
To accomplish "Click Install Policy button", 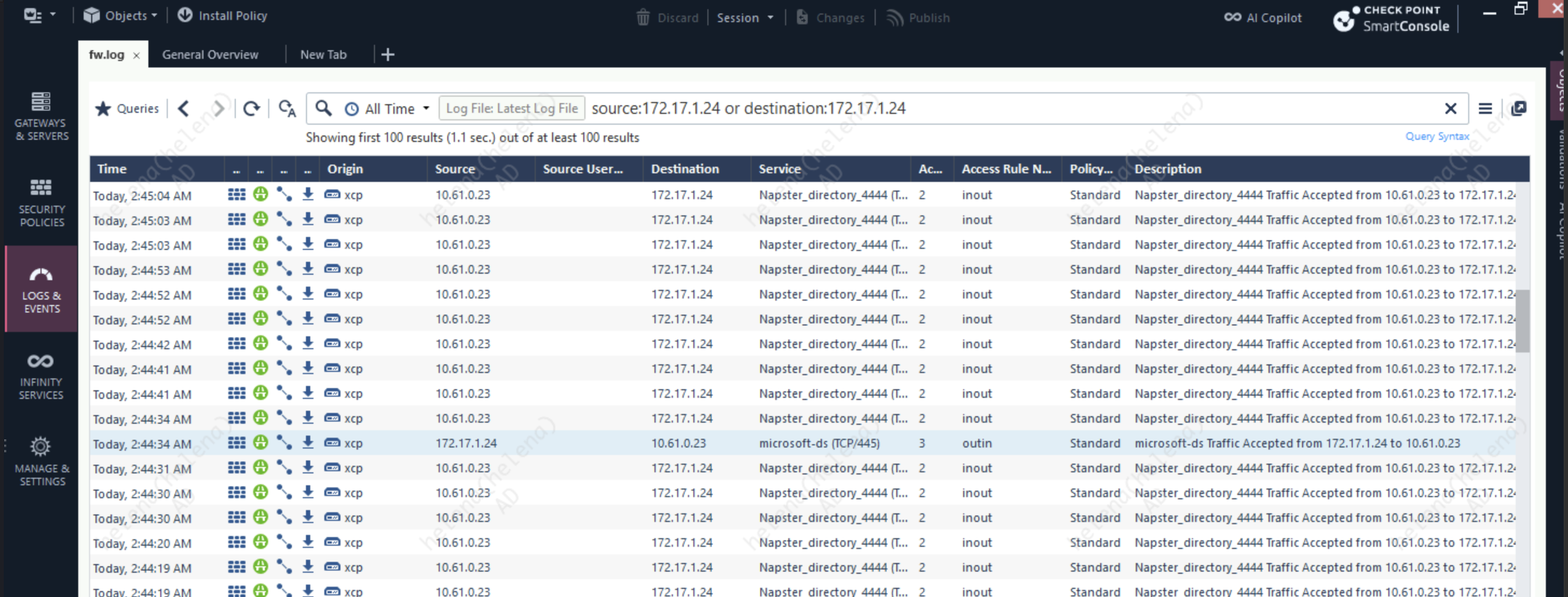I will [223, 16].
